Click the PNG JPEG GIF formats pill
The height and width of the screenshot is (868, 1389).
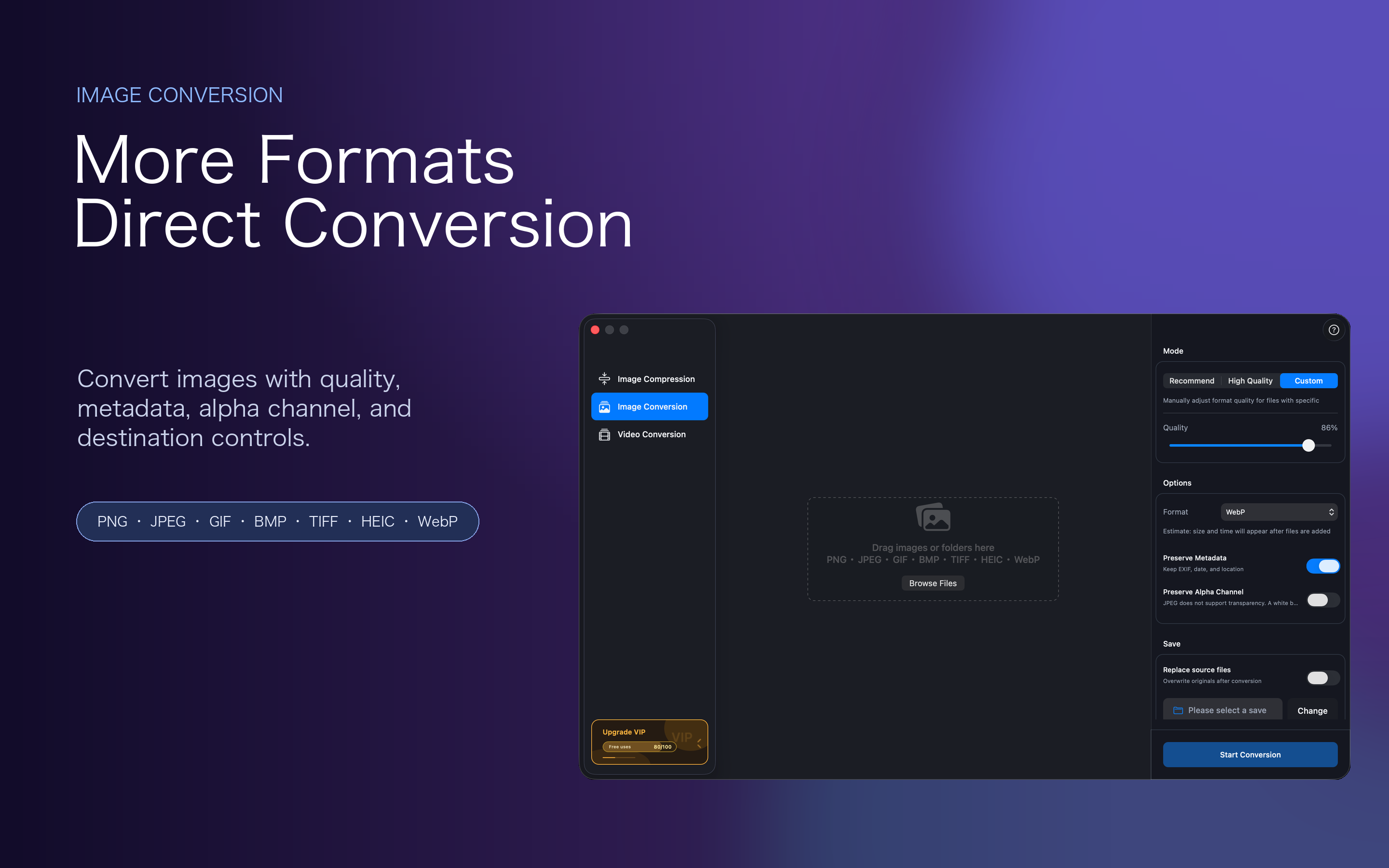[x=278, y=521]
